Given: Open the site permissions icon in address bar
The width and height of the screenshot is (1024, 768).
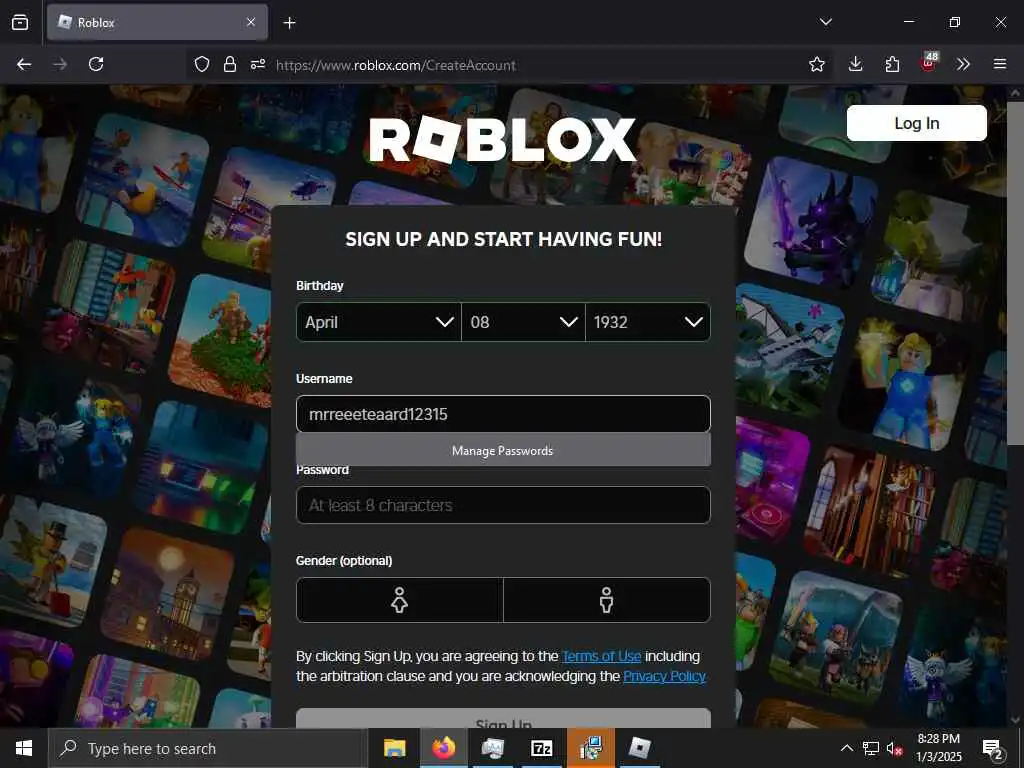Looking at the screenshot, I should [x=258, y=64].
